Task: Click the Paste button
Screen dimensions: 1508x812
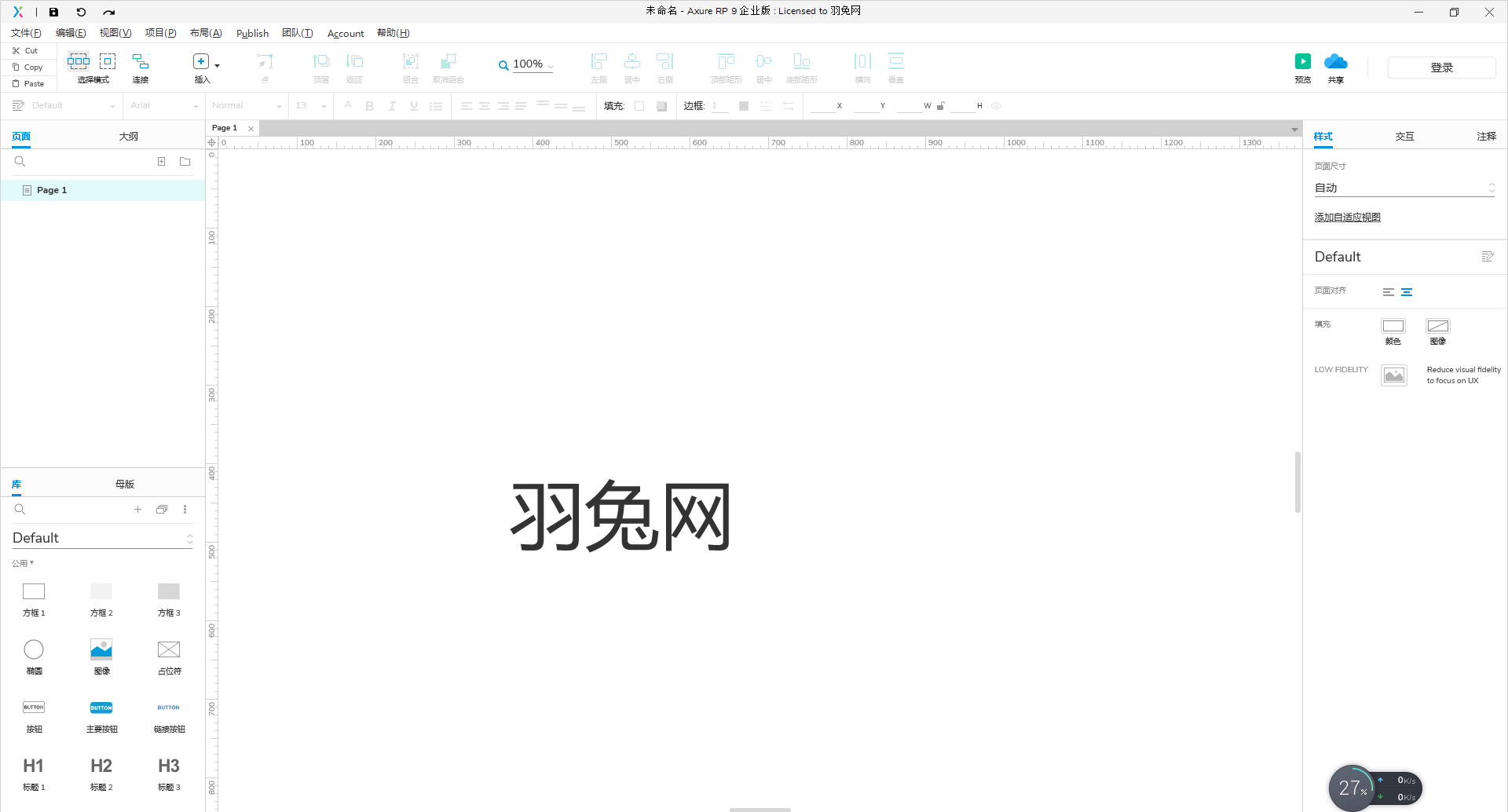Action: (x=28, y=83)
